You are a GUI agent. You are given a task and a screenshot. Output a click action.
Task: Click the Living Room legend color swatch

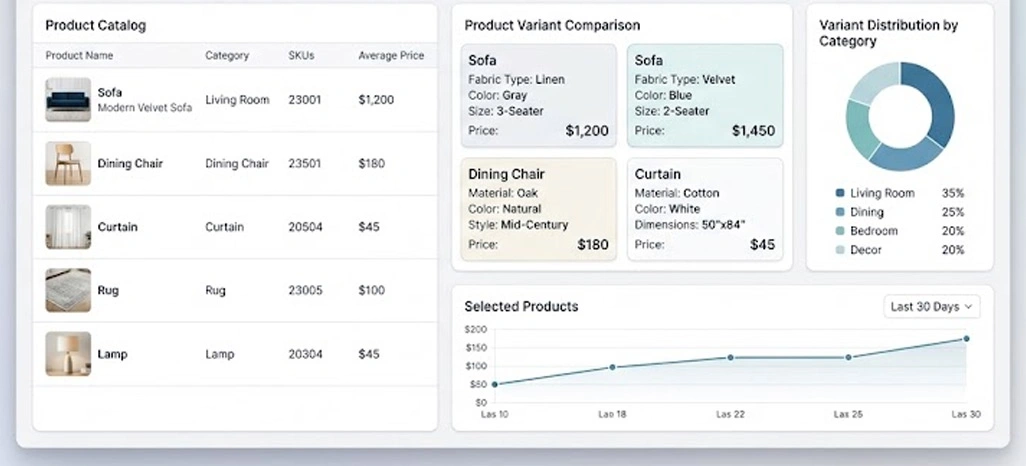(x=840, y=193)
